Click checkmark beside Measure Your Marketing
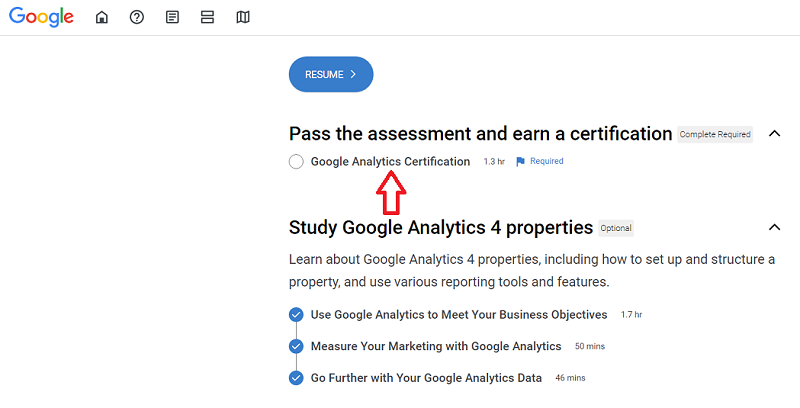Screen dimensions: 800x408 [296, 346]
